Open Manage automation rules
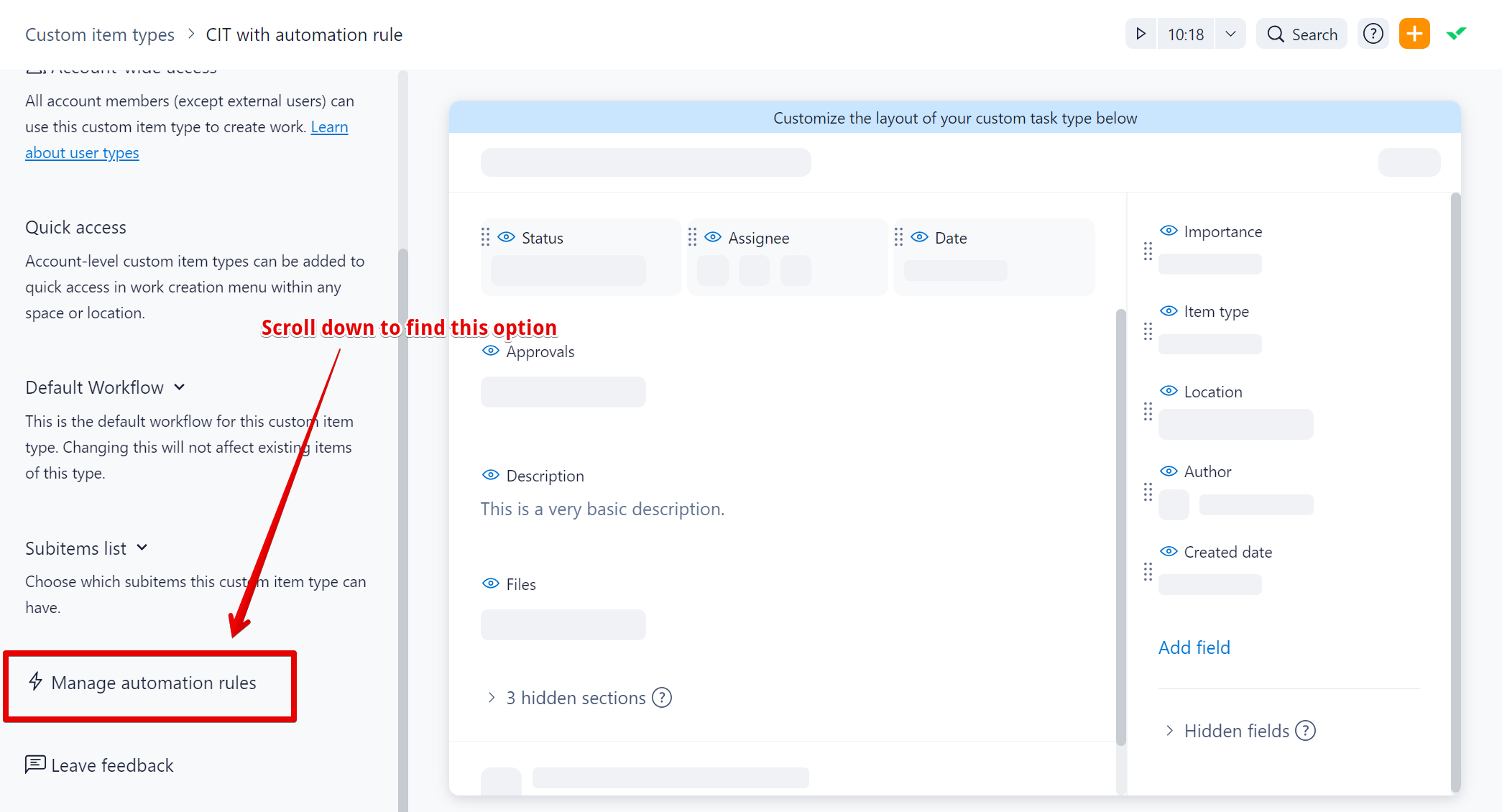The width and height of the screenshot is (1502, 812). pos(153,683)
